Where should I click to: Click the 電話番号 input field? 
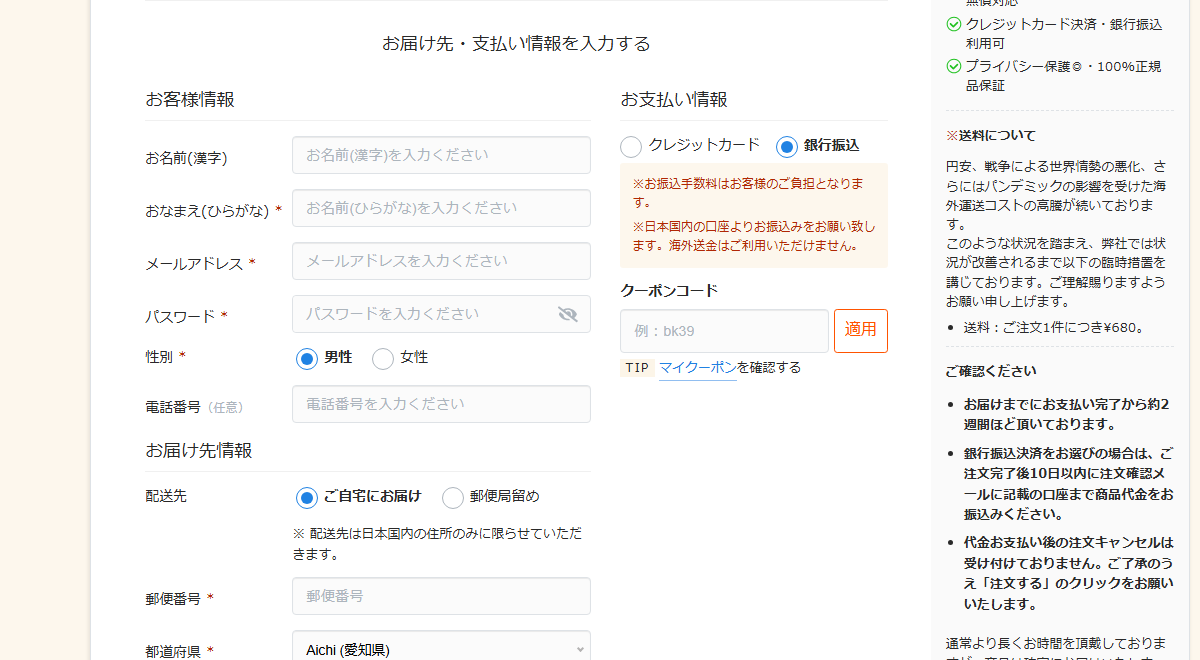(x=441, y=404)
